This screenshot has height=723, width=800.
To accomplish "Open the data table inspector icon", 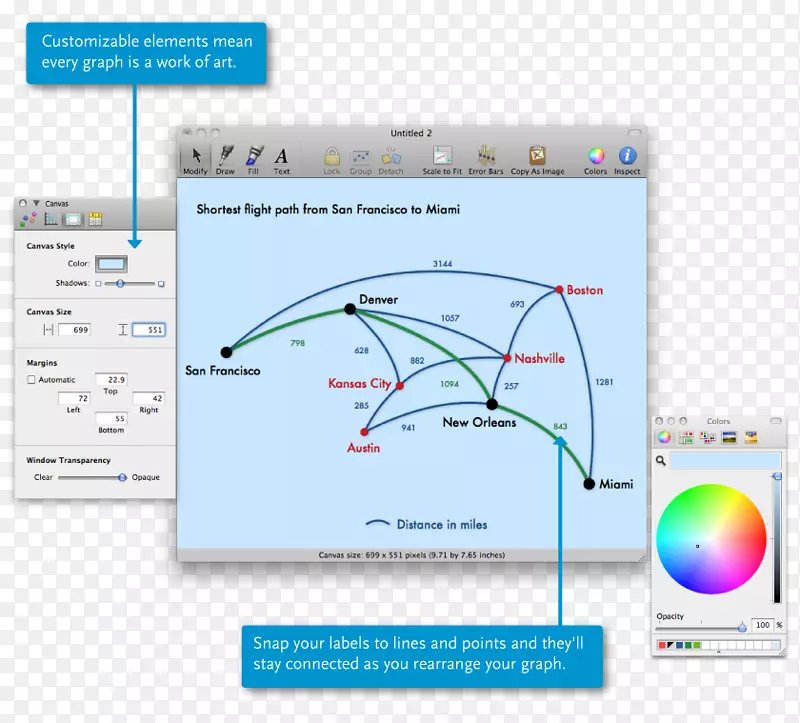I will tap(95, 219).
